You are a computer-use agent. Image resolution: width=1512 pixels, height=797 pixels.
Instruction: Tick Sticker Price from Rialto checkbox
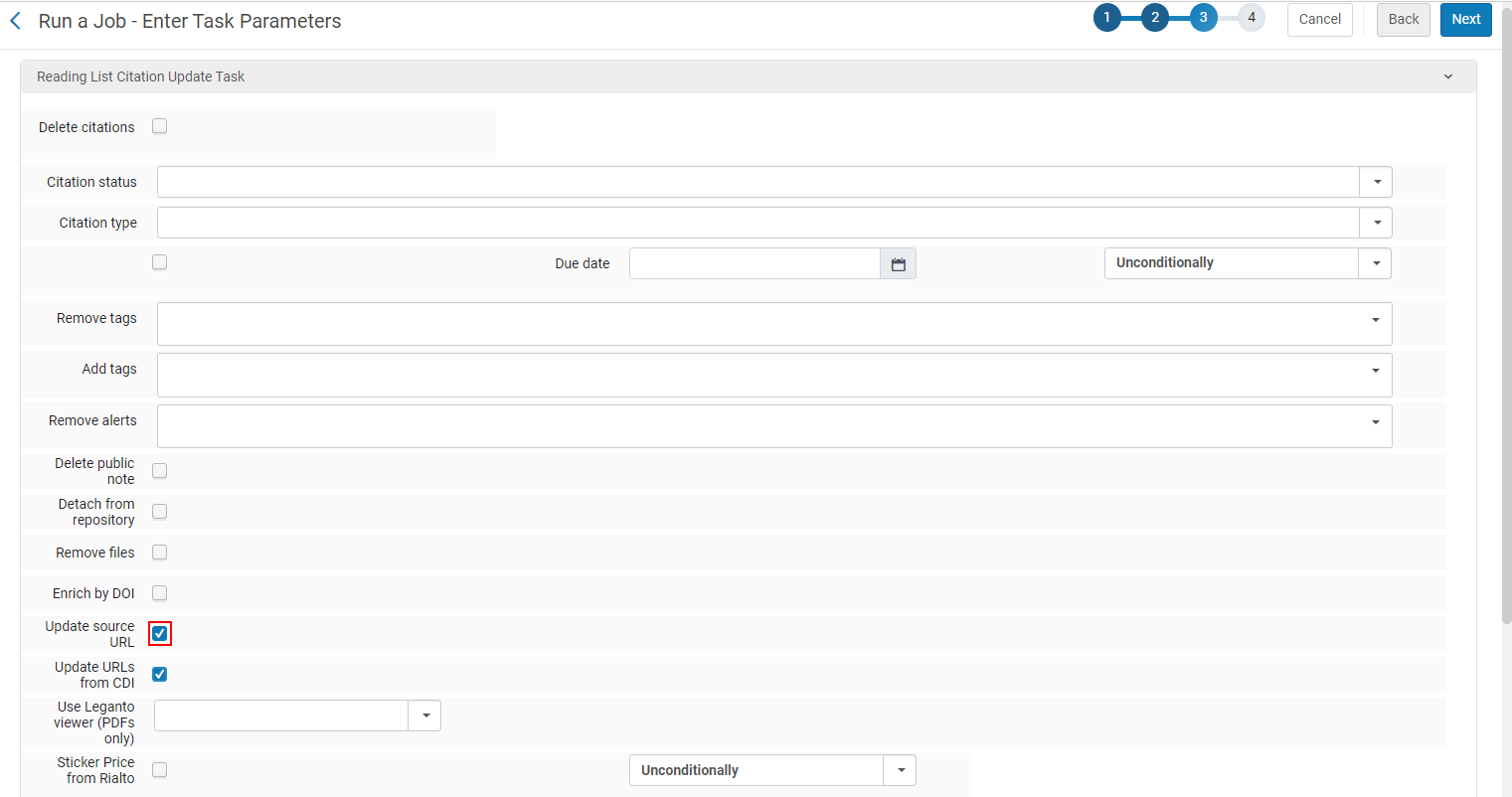159,770
